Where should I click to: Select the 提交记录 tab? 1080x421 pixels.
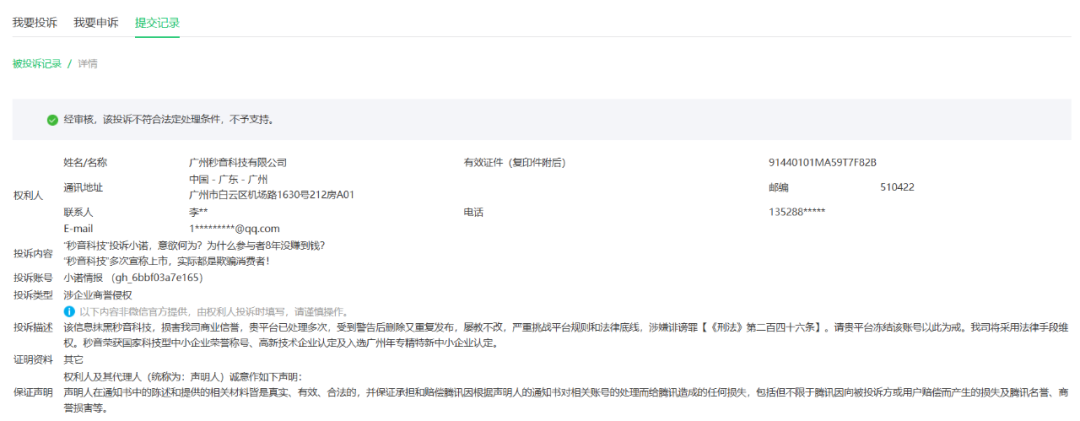157,22
